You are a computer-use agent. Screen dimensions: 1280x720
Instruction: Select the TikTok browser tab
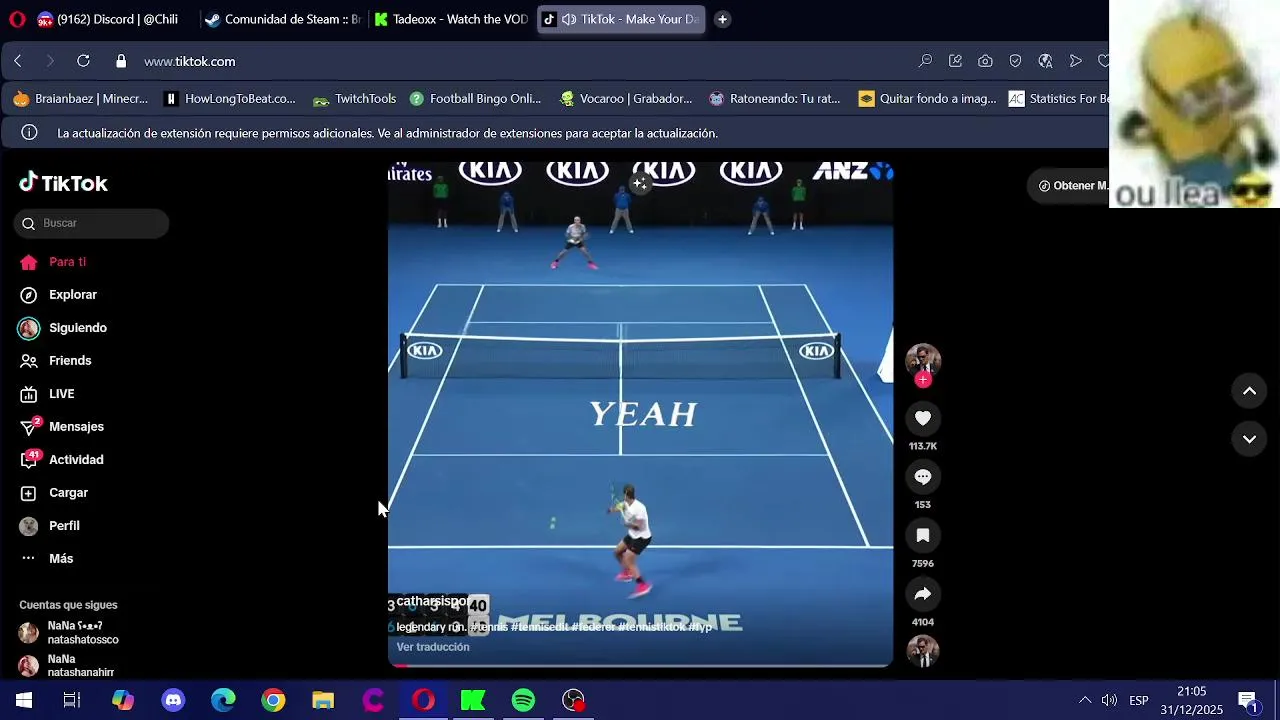pos(620,19)
